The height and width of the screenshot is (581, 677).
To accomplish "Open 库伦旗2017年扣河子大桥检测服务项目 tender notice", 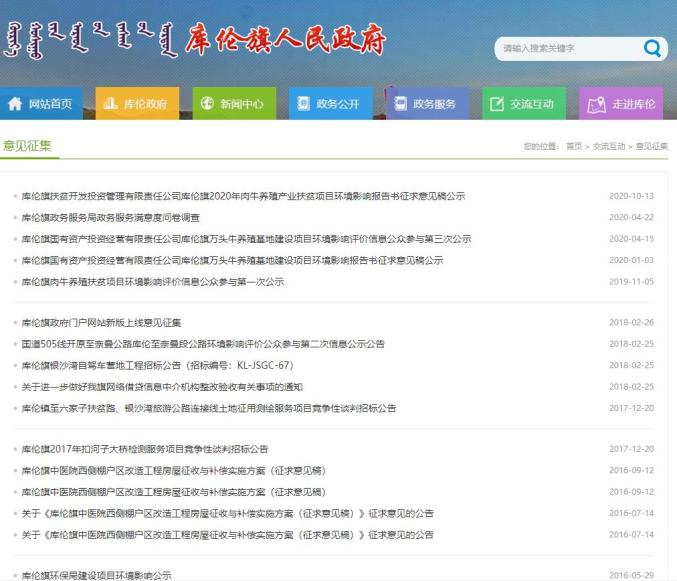I will click(144, 449).
